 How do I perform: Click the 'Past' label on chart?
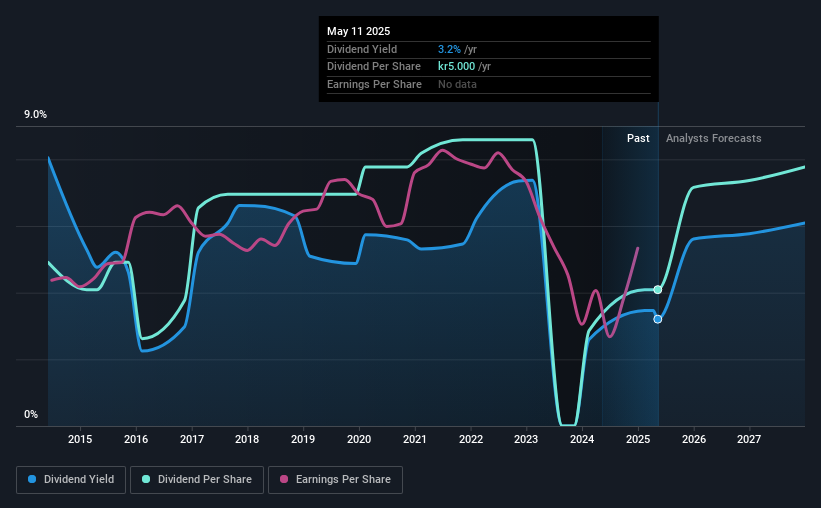[x=638, y=138]
